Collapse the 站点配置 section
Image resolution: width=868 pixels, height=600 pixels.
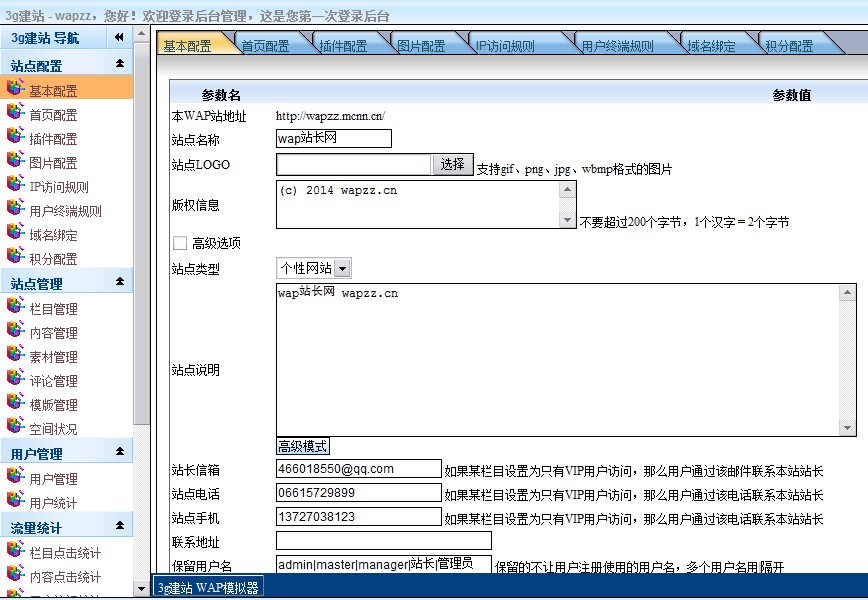[120, 64]
